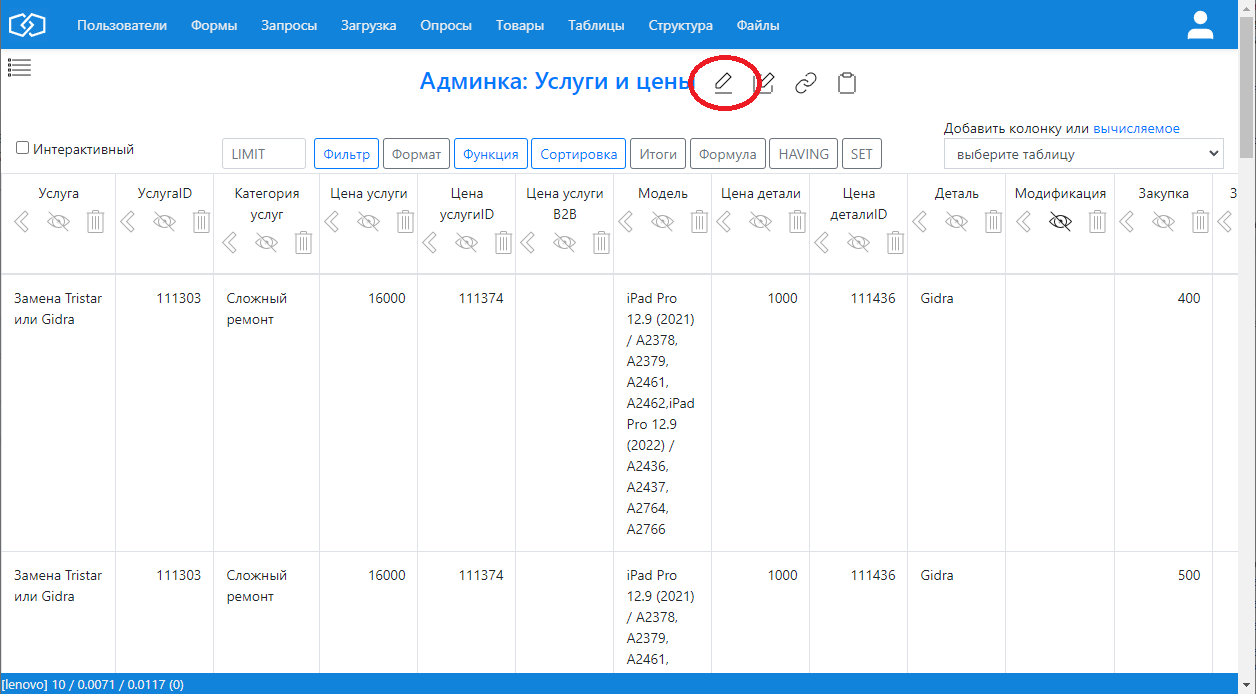Toggle visibility of the Модель column
This screenshot has height=694, width=1256.
(x=663, y=222)
